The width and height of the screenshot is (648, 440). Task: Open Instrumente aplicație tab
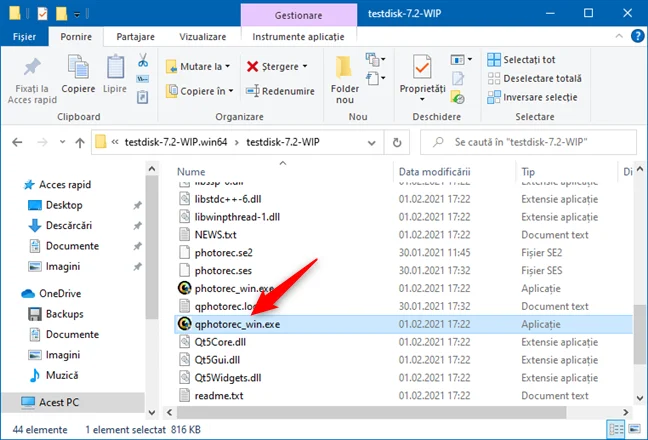(298, 37)
